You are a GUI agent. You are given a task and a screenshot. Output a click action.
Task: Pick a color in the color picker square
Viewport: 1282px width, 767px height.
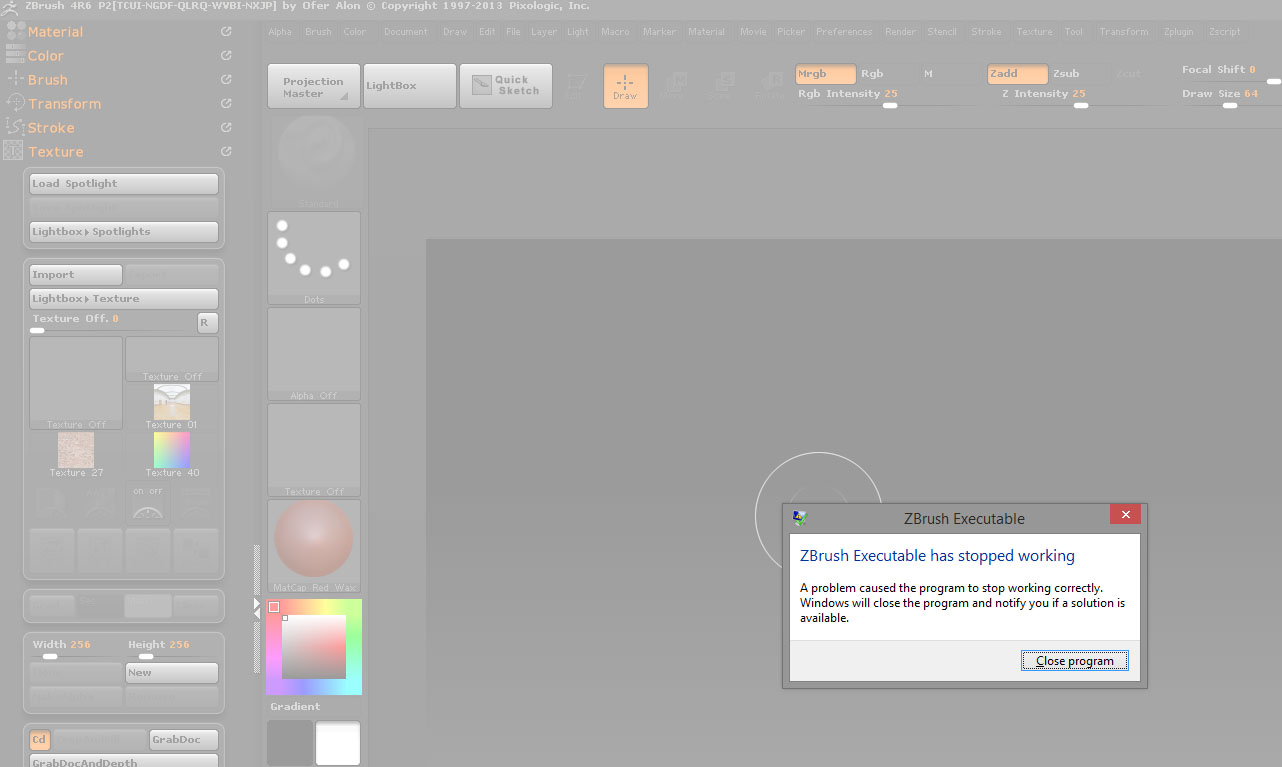[314, 647]
